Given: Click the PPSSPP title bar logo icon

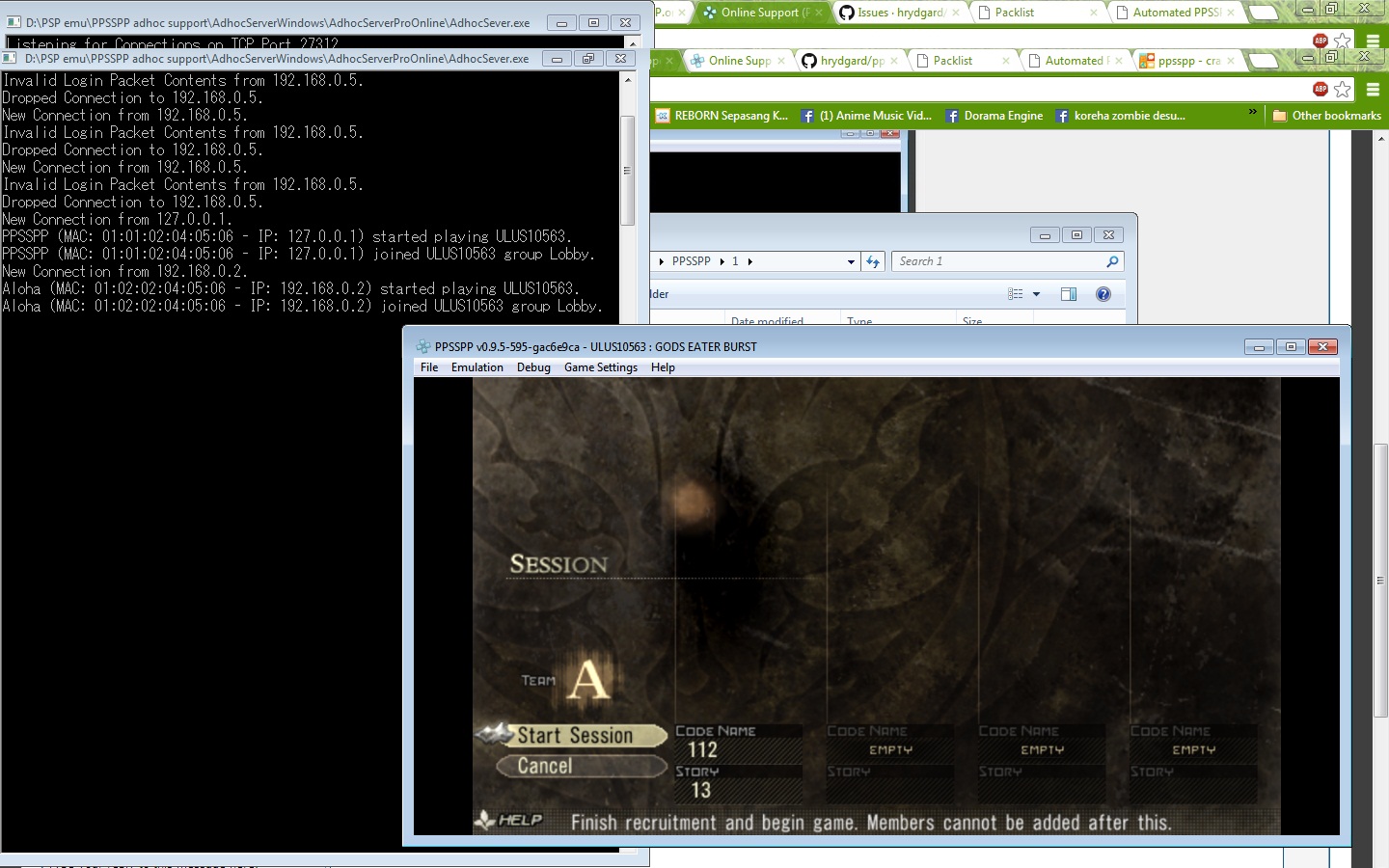Looking at the screenshot, I should point(422,347).
